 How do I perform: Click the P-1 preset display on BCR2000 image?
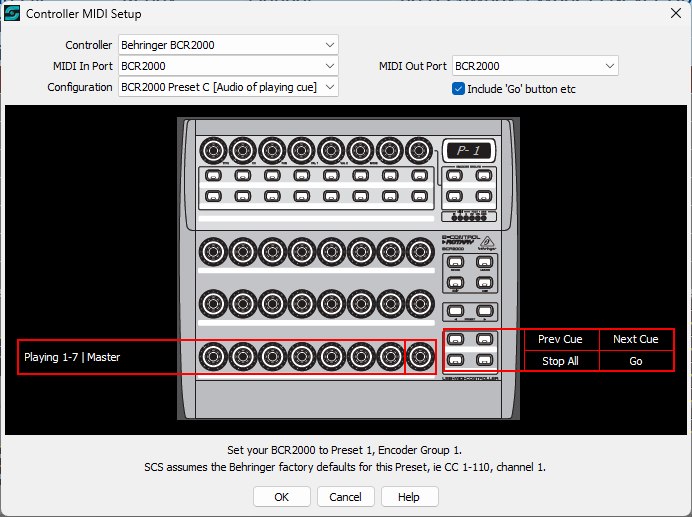[x=469, y=151]
